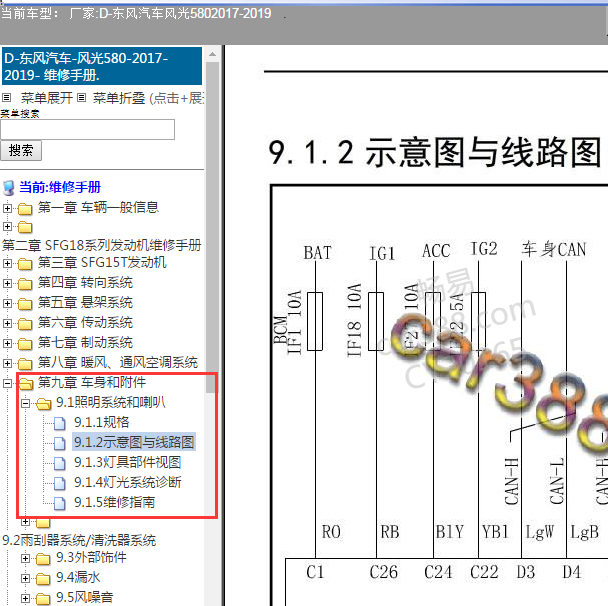
Task: Collapse 第九章 车身和附件 node
Action: point(7,383)
